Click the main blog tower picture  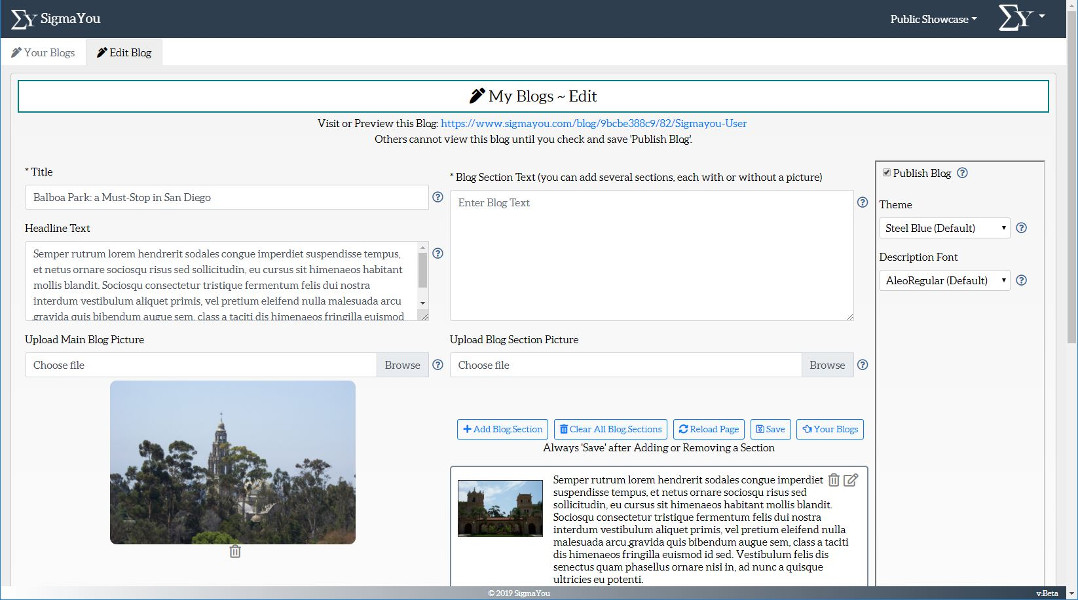click(x=233, y=463)
